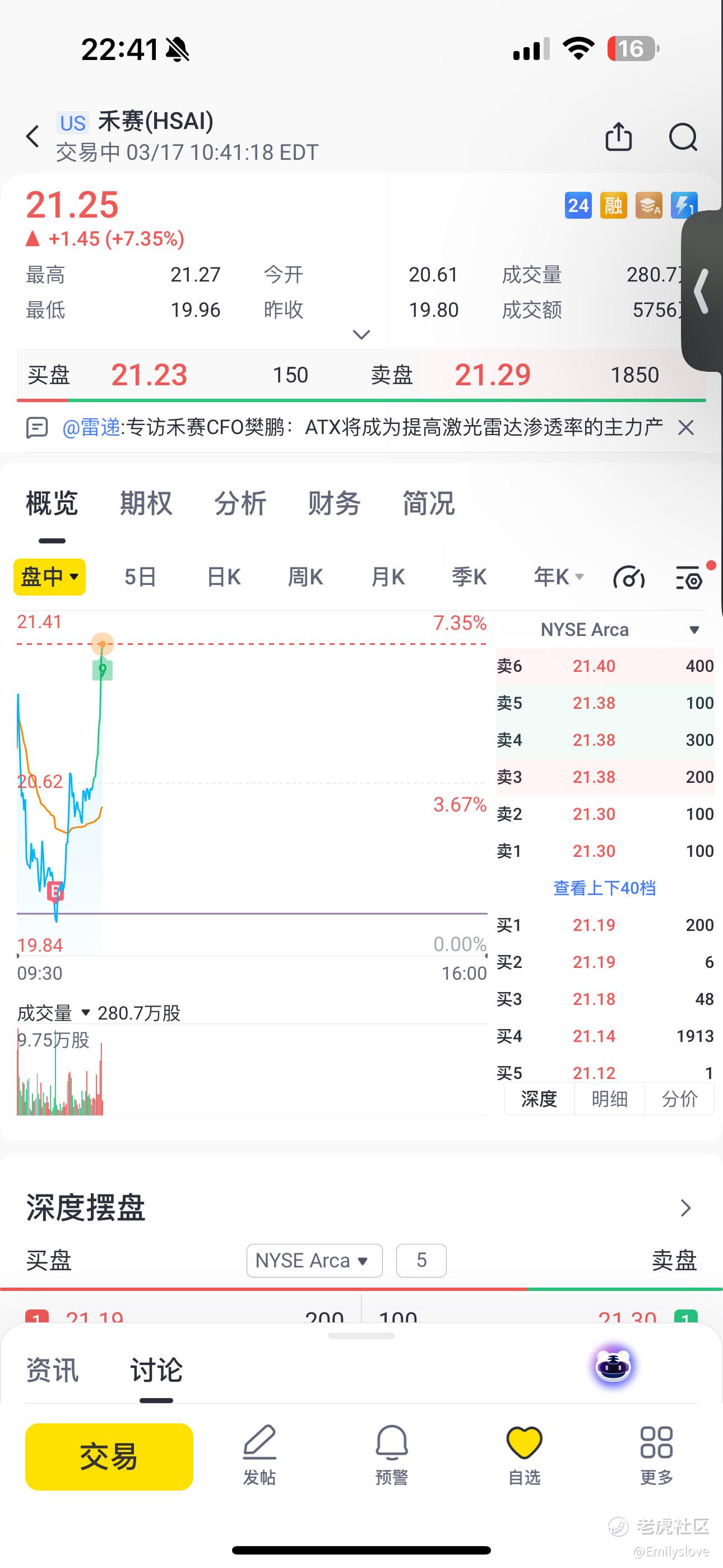Switch order book view to 明细

point(609,1099)
